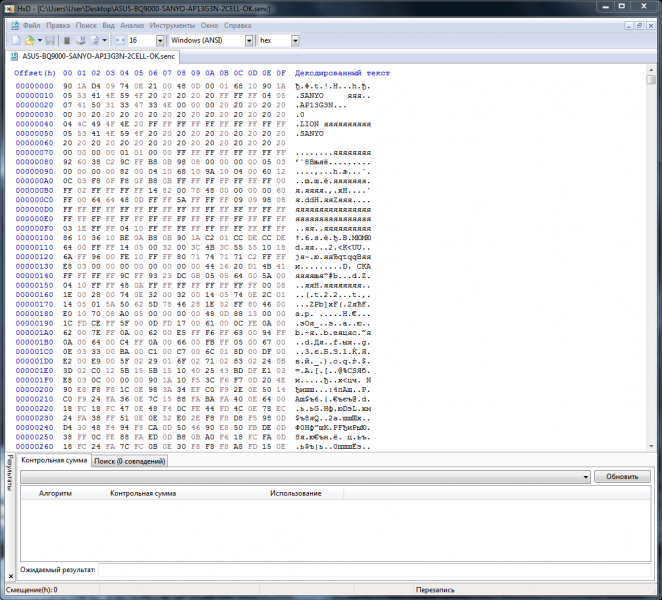Expand the disk image icon arrow
The height and width of the screenshot is (600, 662).
(x=104, y=41)
